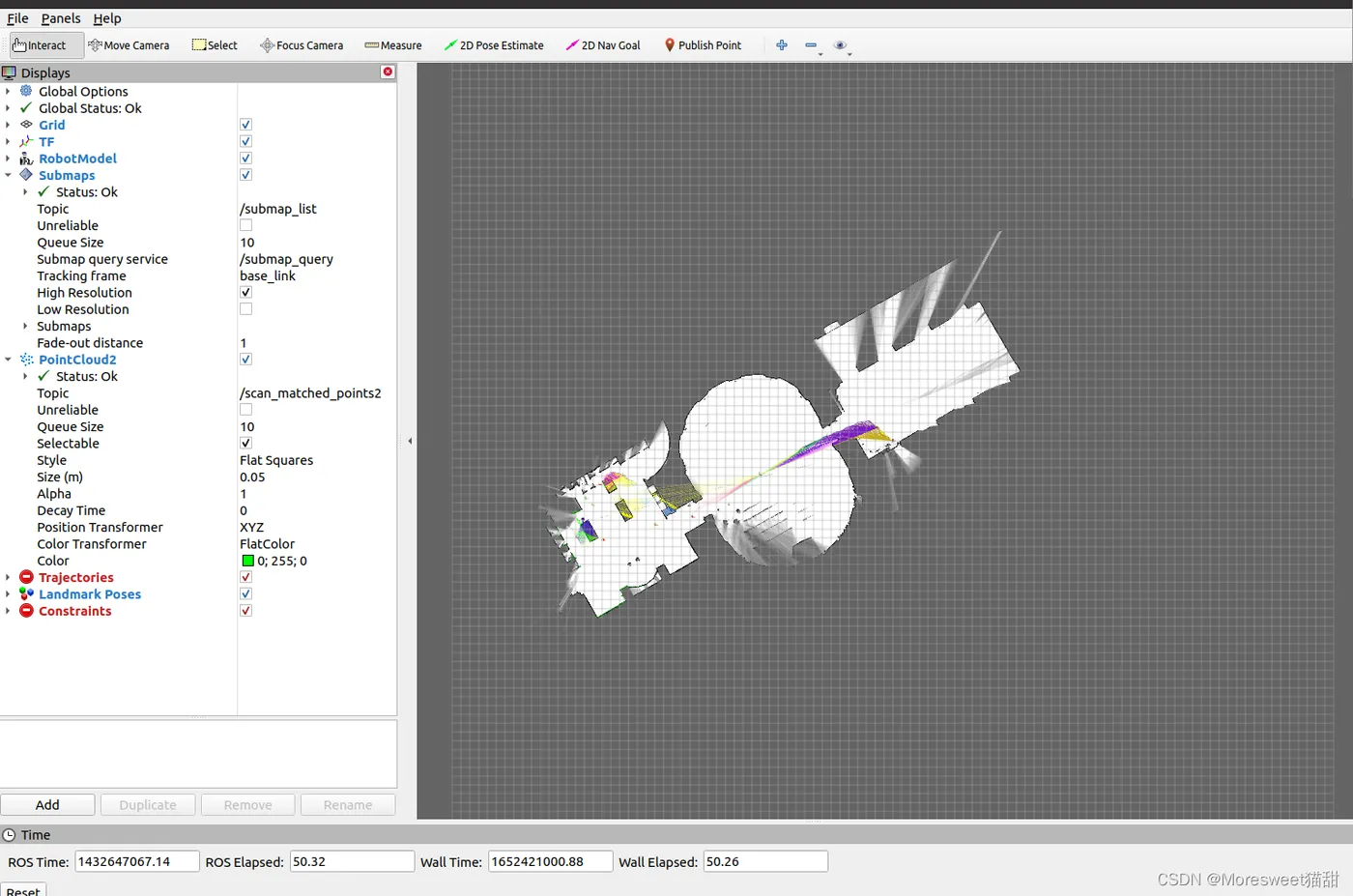This screenshot has width=1353, height=896.
Task: Enable Low Resolution option
Action: pyautogui.click(x=245, y=309)
